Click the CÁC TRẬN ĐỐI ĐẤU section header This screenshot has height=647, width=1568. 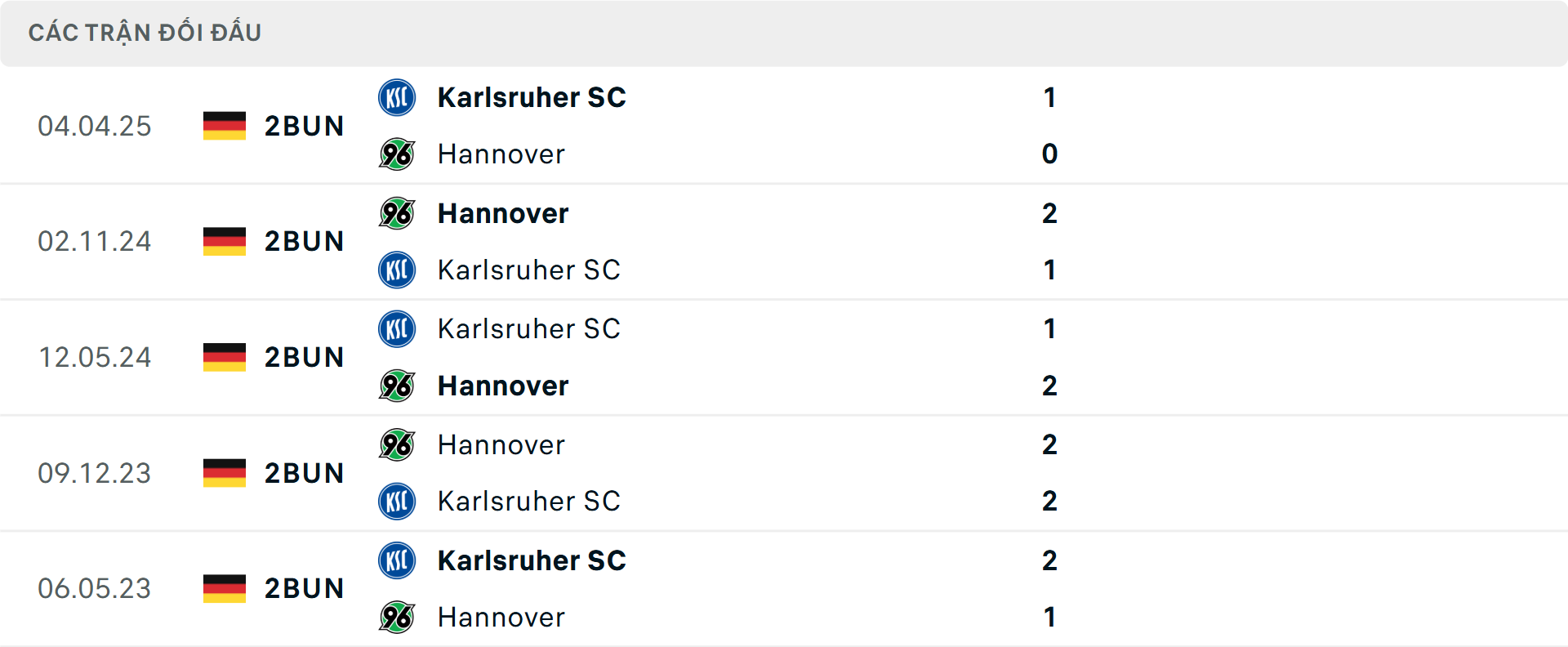pos(145,33)
